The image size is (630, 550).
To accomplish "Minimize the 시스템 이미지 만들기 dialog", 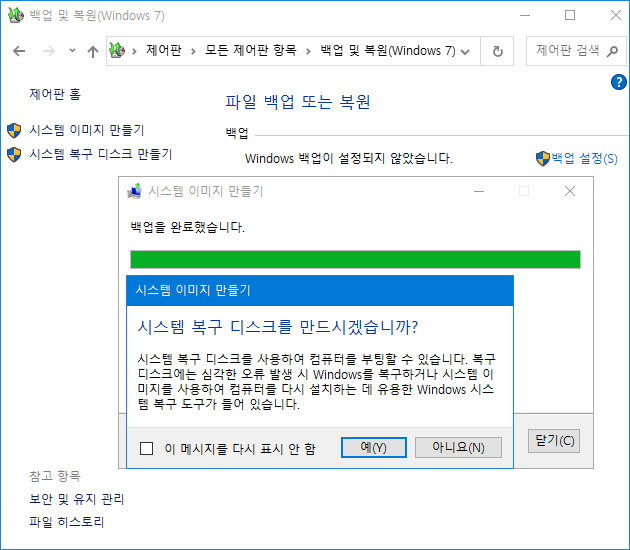I will 479,191.
